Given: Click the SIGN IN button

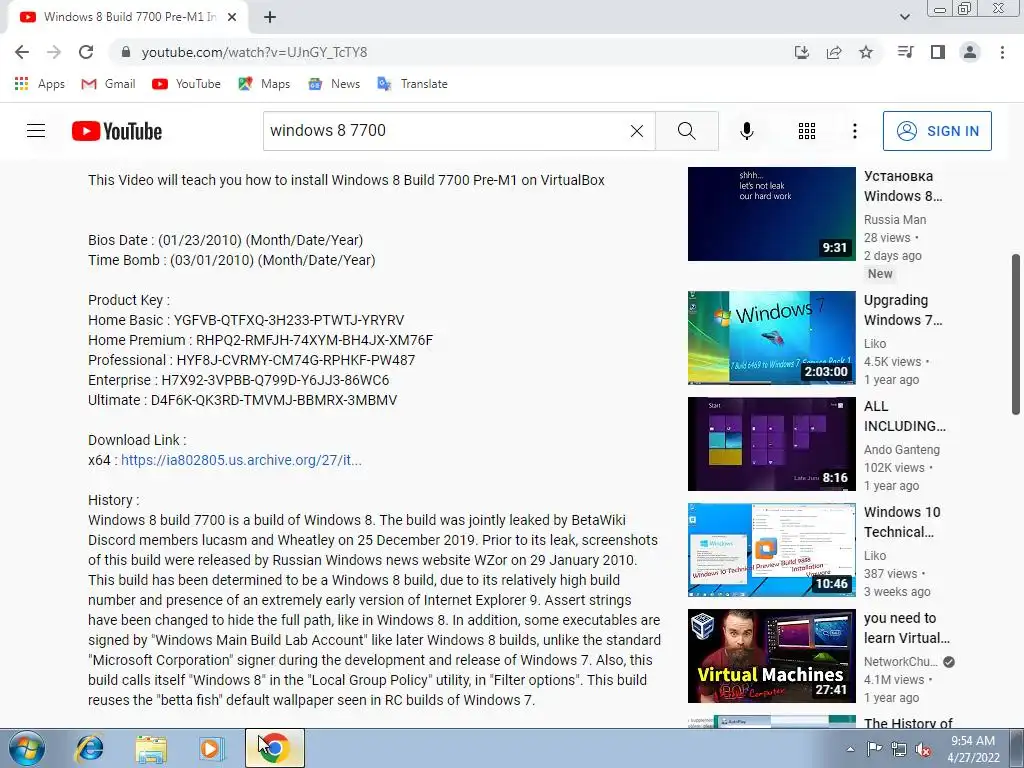Looking at the screenshot, I should [x=937, y=131].
